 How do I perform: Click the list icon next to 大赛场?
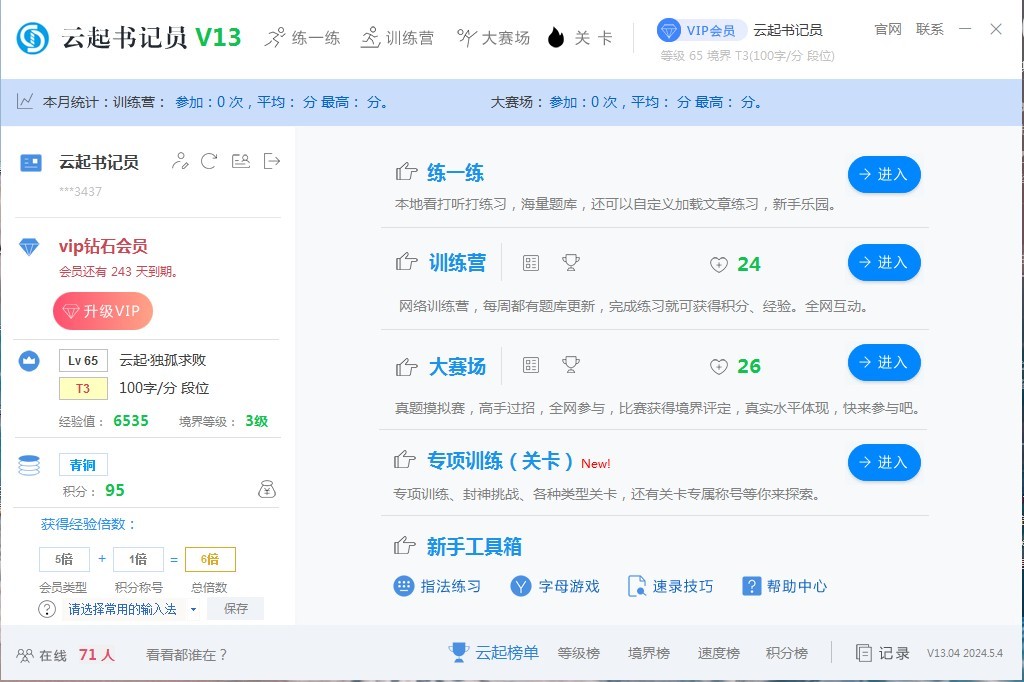[x=531, y=365]
